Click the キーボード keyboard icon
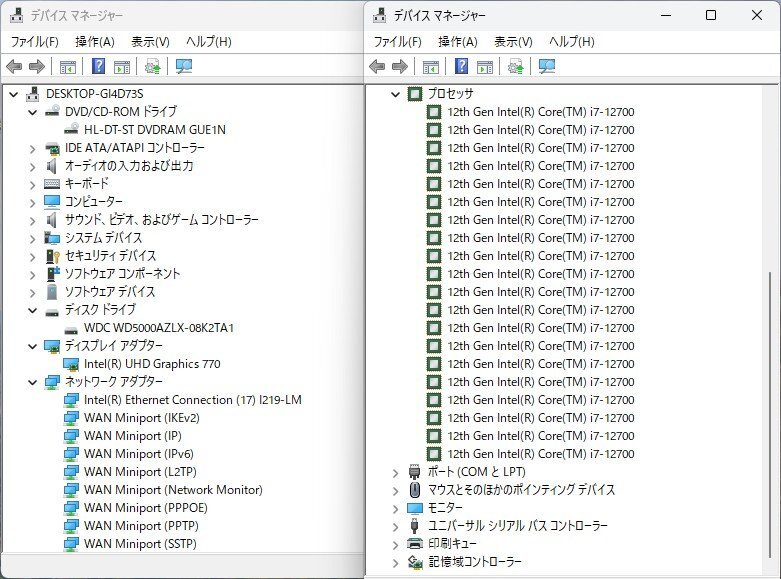Screen dimensions: 781x579 coord(52,184)
